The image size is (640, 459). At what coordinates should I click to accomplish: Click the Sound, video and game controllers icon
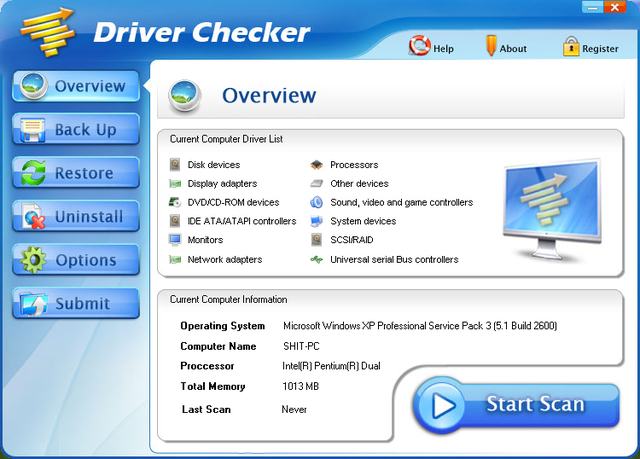point(316,202)
